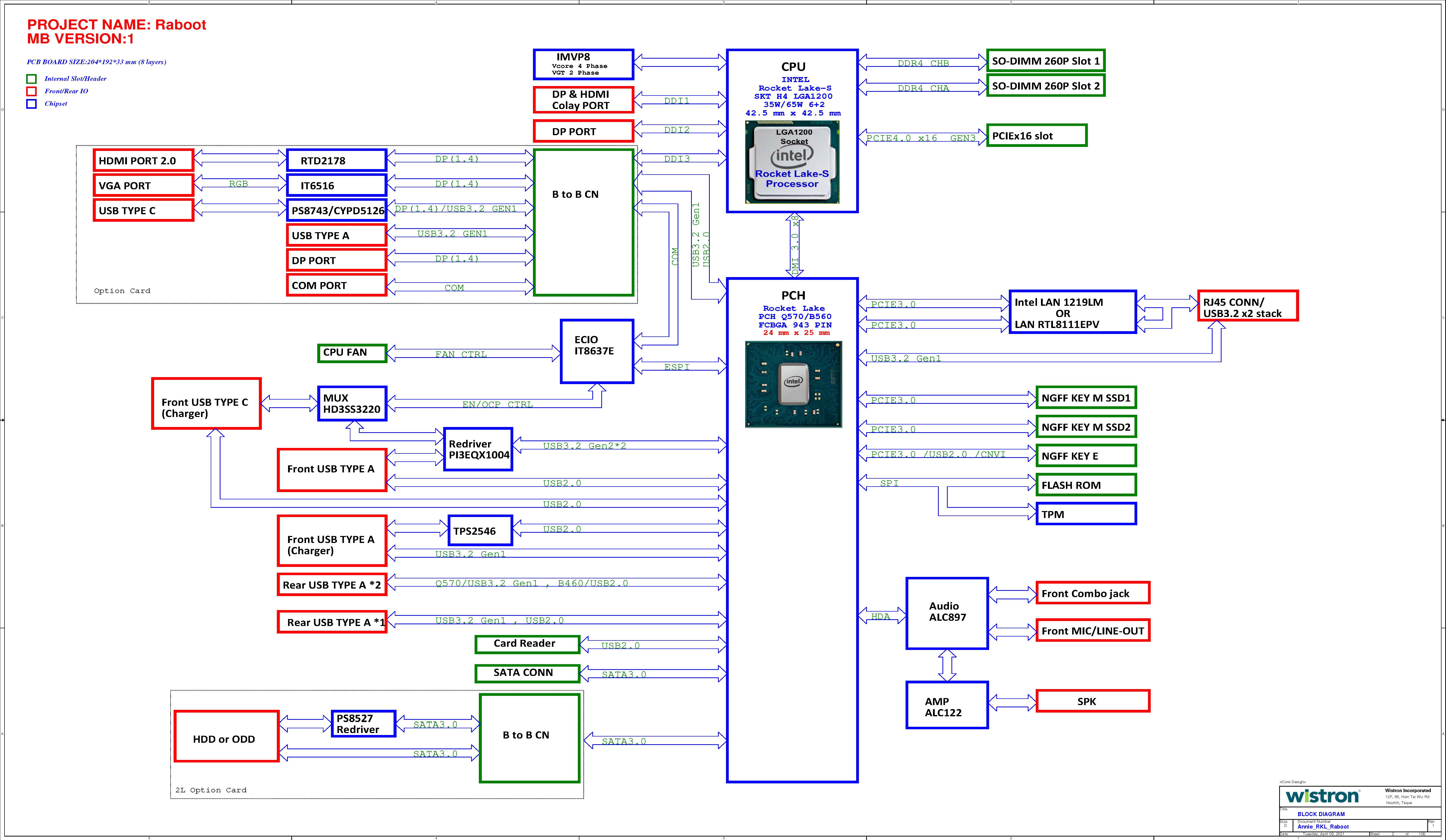
Task: Click the red Front/Rear IO legend square
Action: point(32,91)
